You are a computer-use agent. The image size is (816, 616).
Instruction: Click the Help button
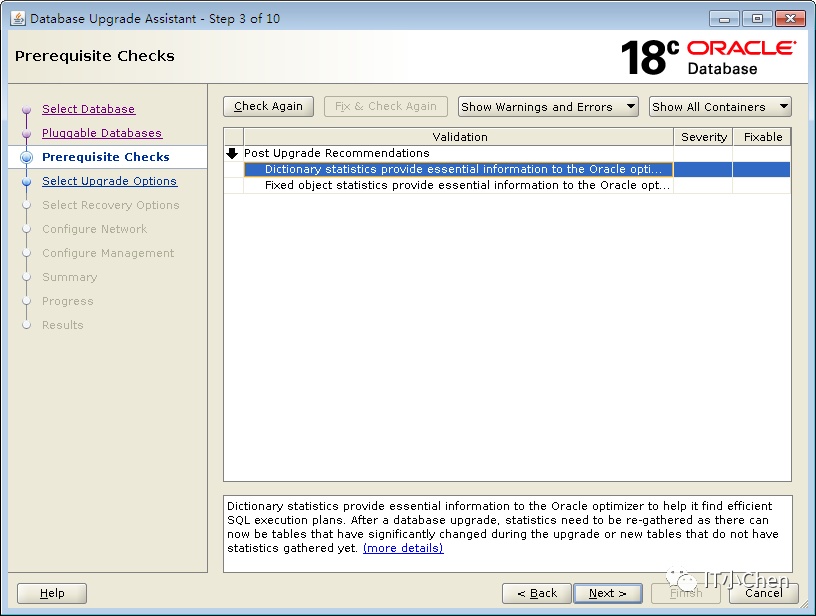52,593
